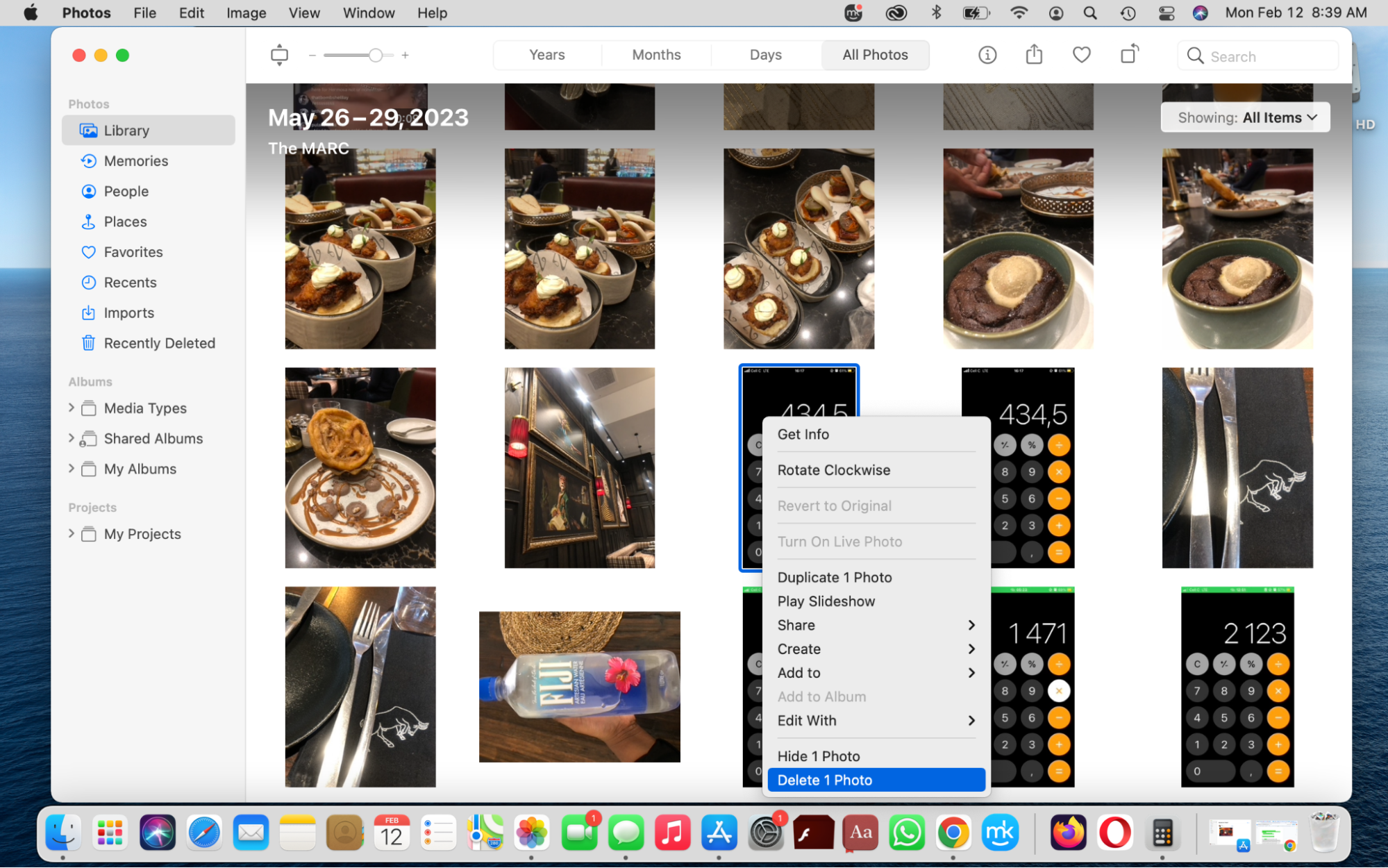1388x868 pixels.
Task: Choose Hide 1 Photo
Action: [x=876, y=757]
